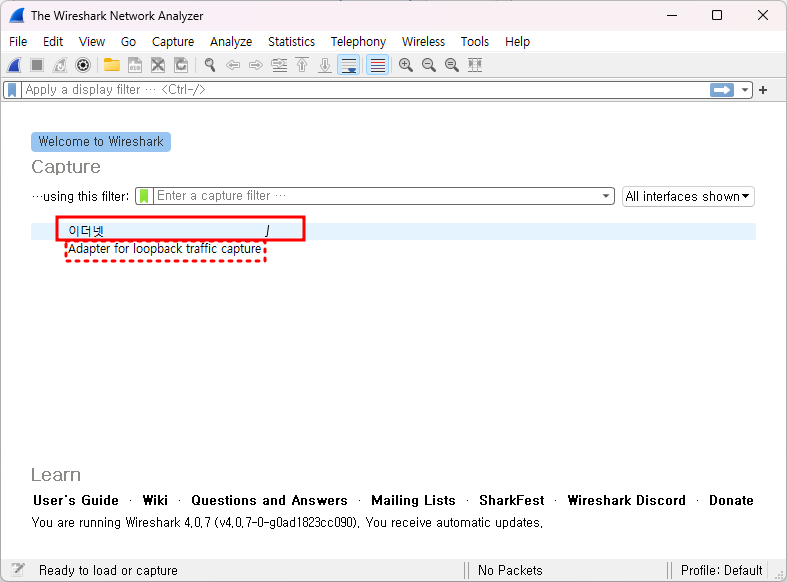Open Questions and Answers link

pyautogui.click(x=269, y=501)
